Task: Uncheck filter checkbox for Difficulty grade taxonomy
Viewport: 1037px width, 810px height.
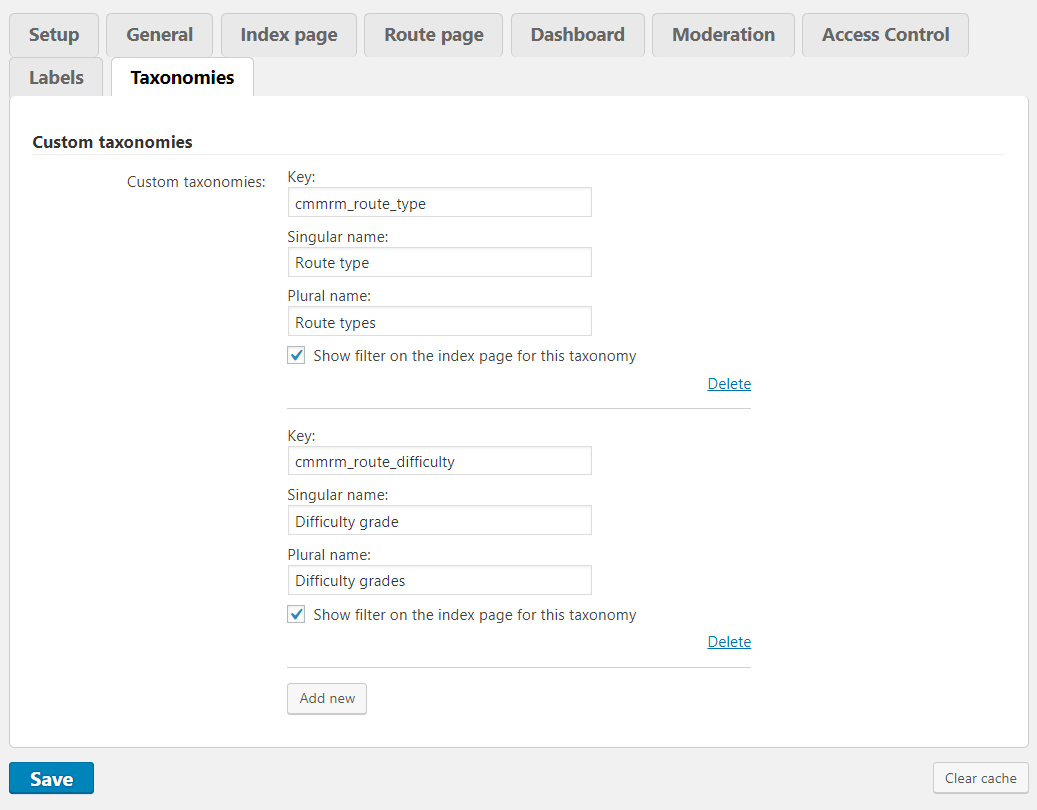Action: click(296, 615)
